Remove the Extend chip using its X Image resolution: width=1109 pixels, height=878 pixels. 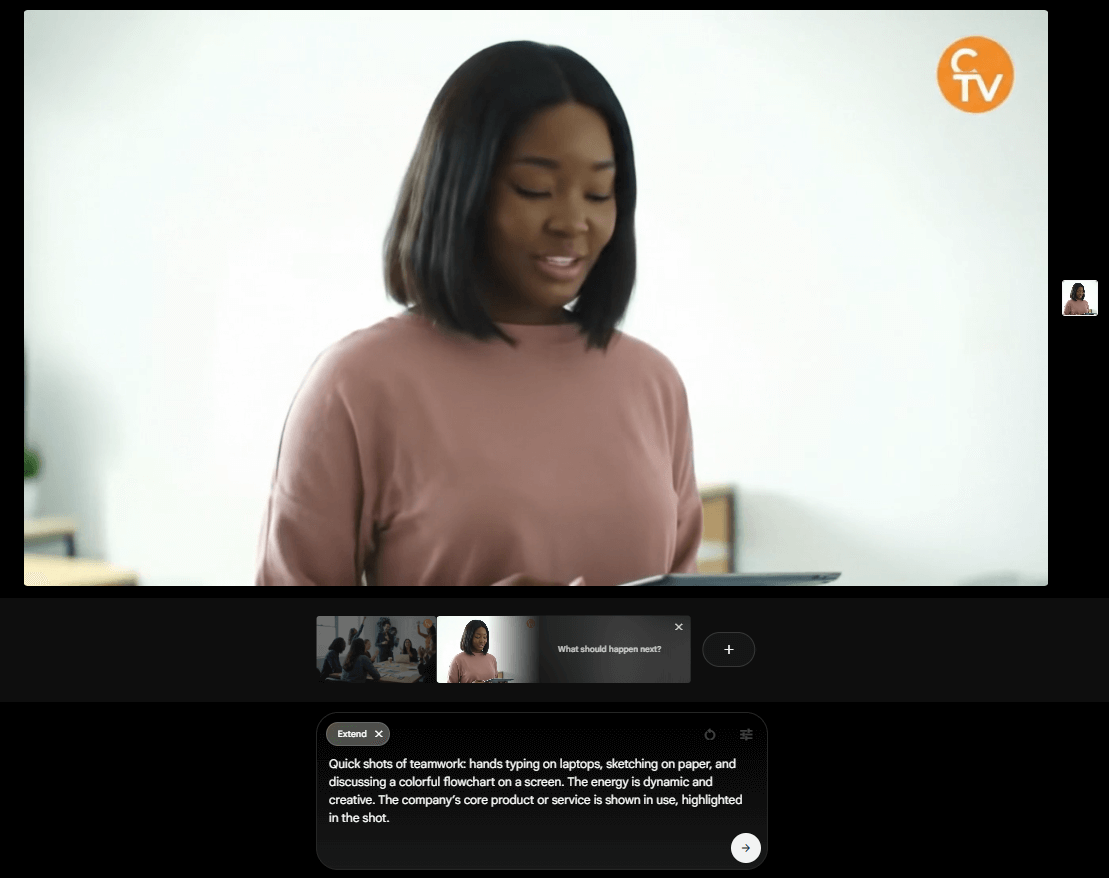[x=378, y=734]
